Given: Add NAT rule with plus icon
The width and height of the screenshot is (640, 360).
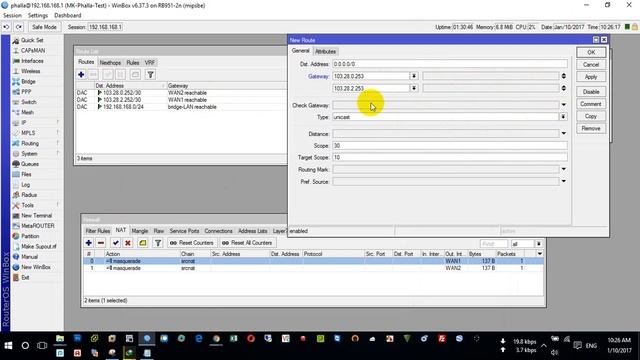Looking at the screenshot, I should pos(89,243).
